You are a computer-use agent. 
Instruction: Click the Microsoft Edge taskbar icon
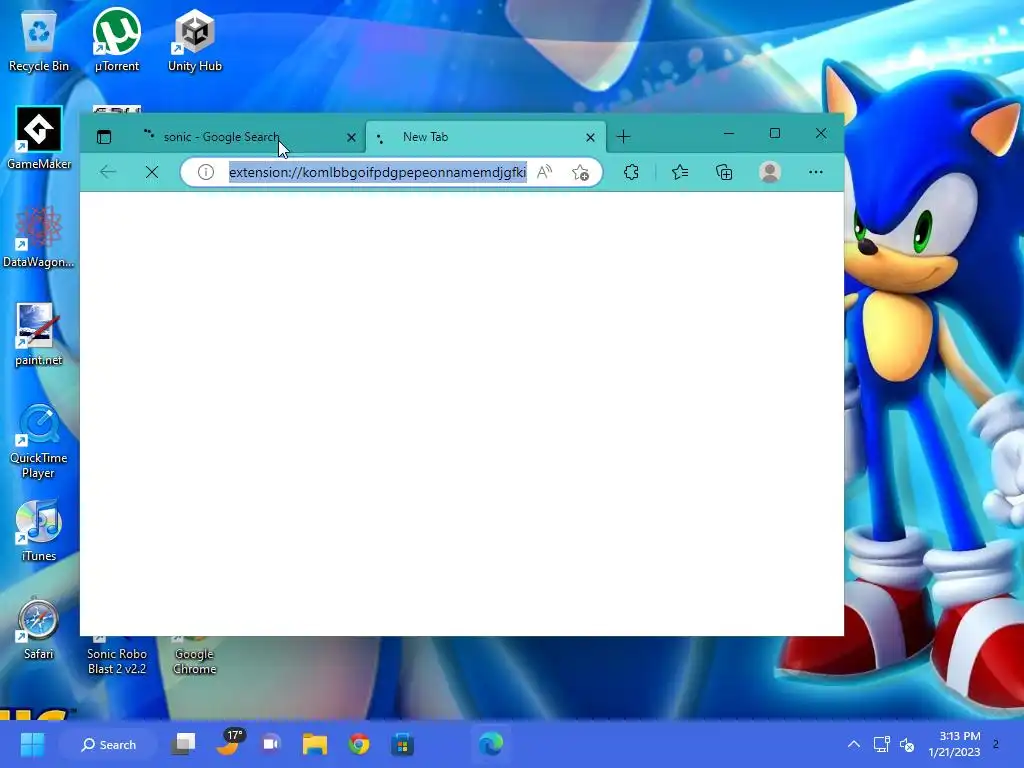pyautogui.click(x=490, y=744)
